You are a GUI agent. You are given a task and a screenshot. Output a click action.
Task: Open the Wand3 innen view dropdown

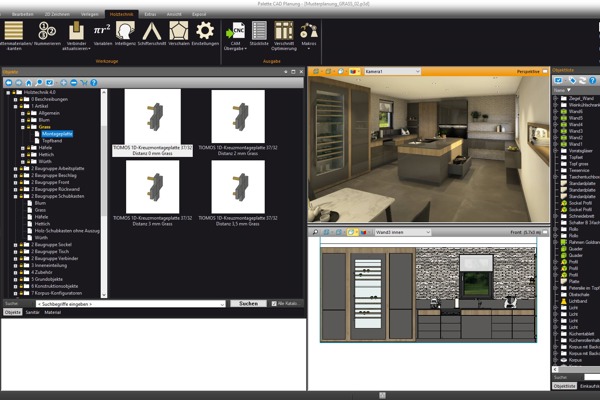[x=429, y=232]
